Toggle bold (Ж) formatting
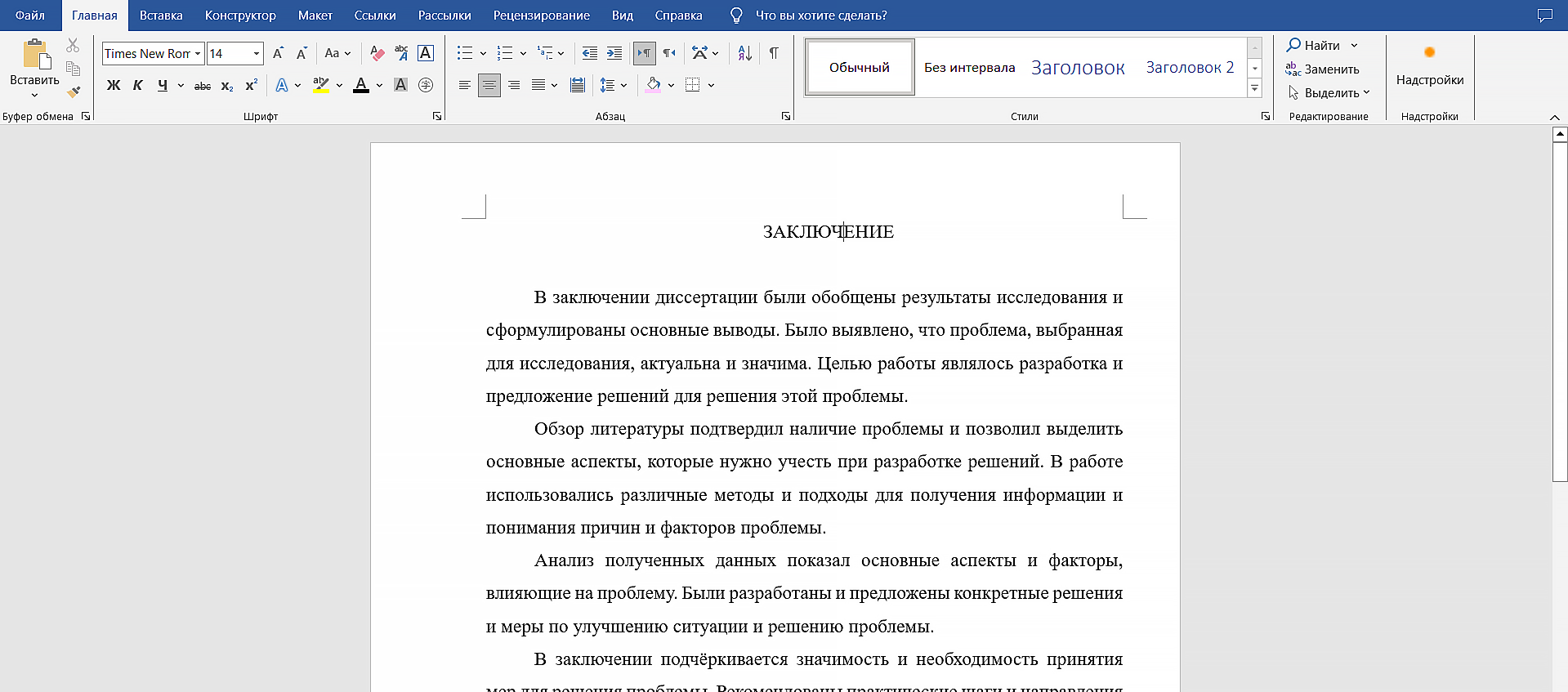 point(114,85)
